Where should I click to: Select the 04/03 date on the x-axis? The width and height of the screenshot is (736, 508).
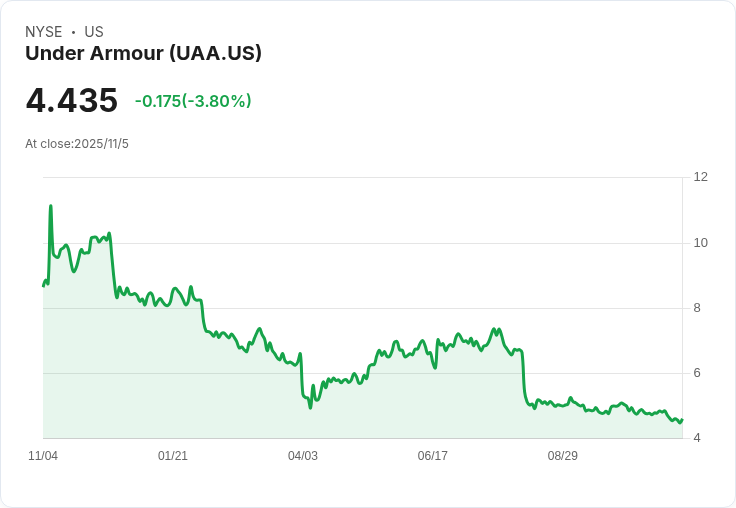[303, 455]
